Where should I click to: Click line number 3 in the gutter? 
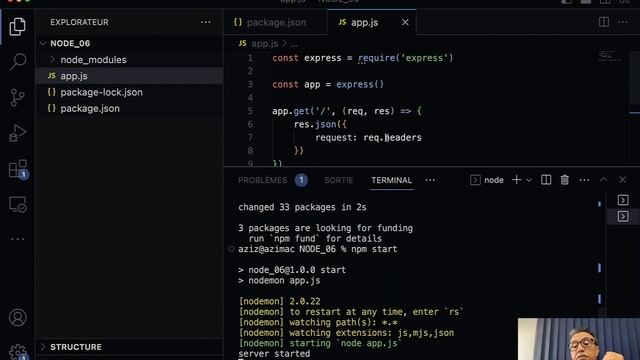(x=250, y=84)
